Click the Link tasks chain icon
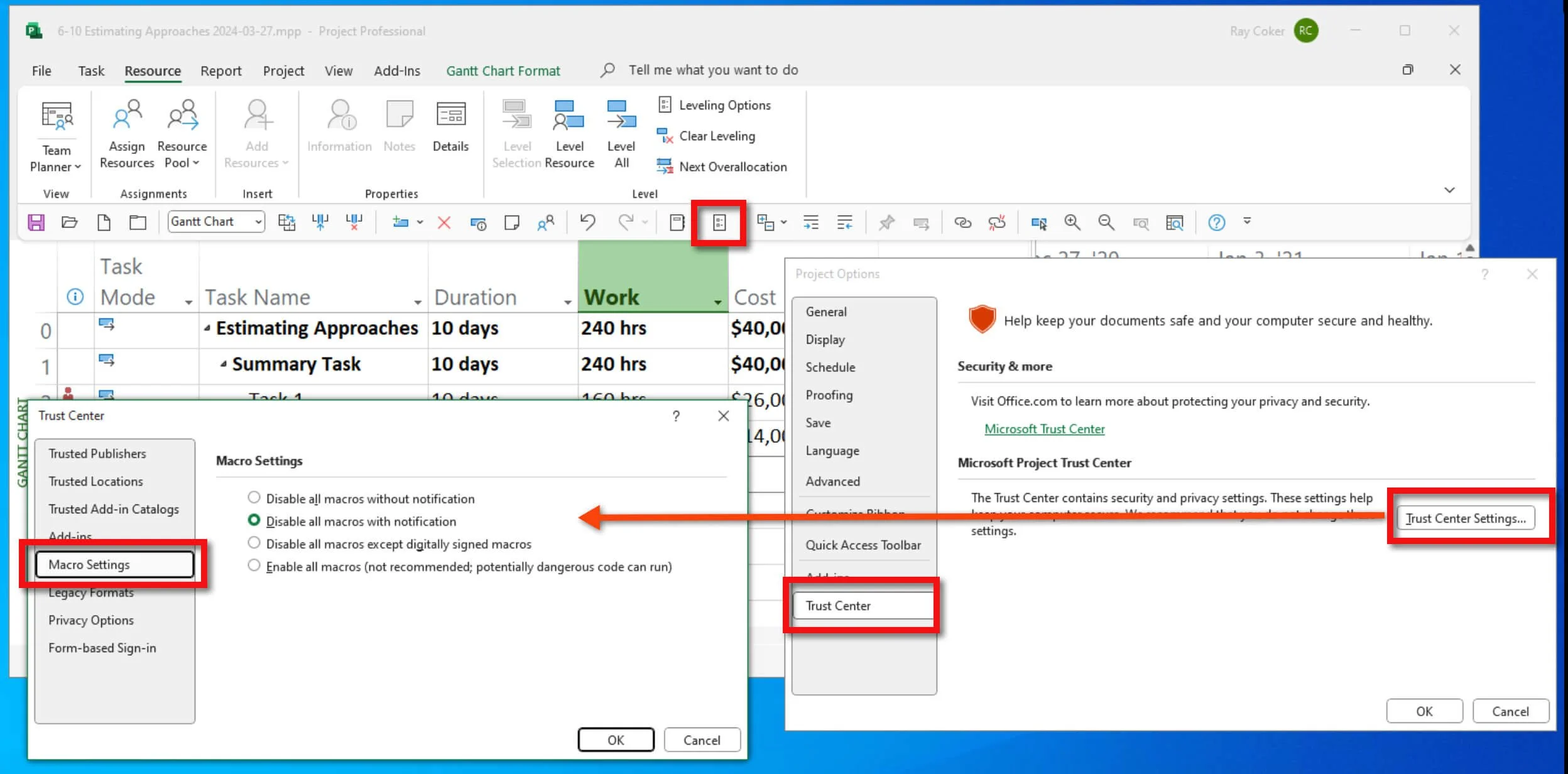 click(x=962, y=222)
